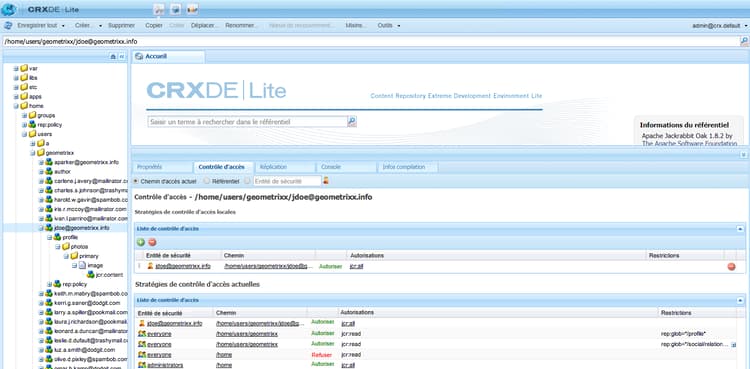This screenshot has height=369, width=750.
Task: Select Chemin d'accès actuel radio button
Action: click(136, 181)
